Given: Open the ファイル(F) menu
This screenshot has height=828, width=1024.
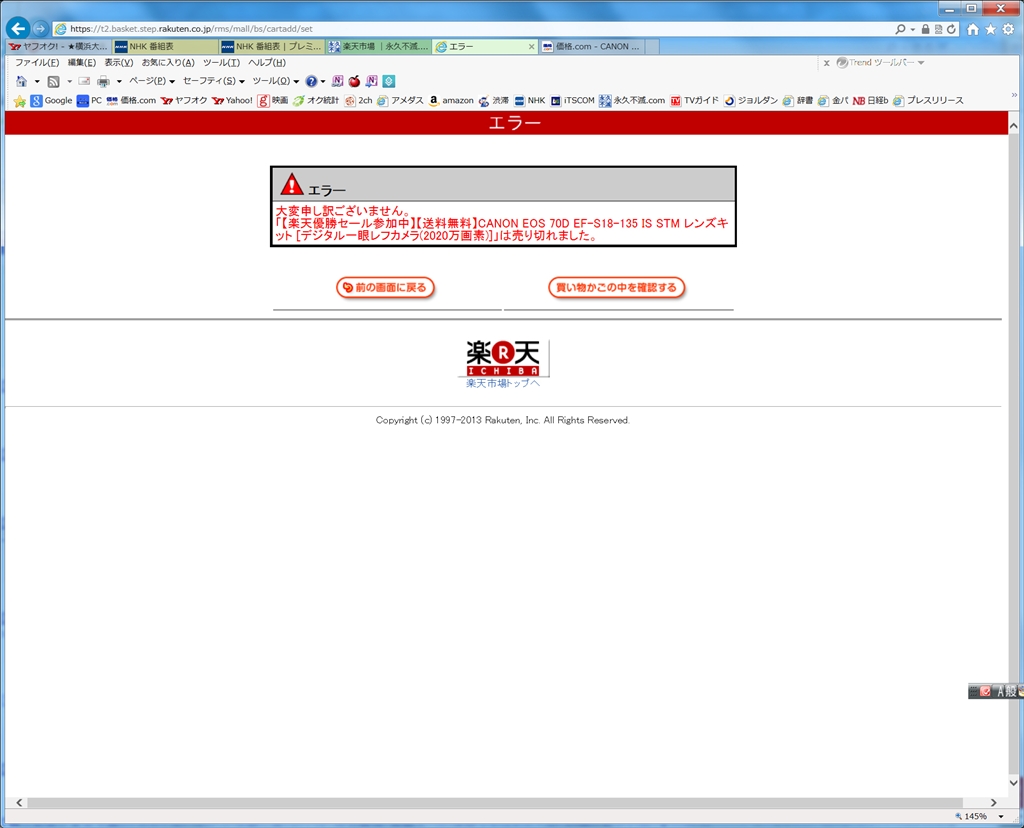Looking at the screenshot, I should [37, 63].
